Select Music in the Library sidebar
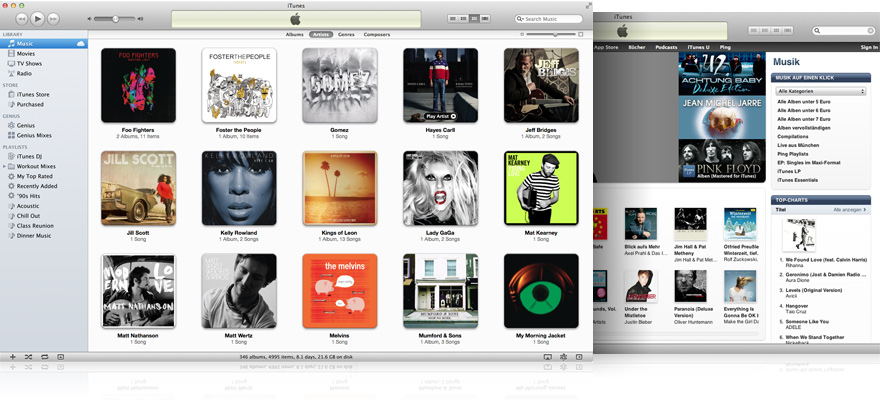The height and width of the screenshot is (403, 880). point(44,43)
